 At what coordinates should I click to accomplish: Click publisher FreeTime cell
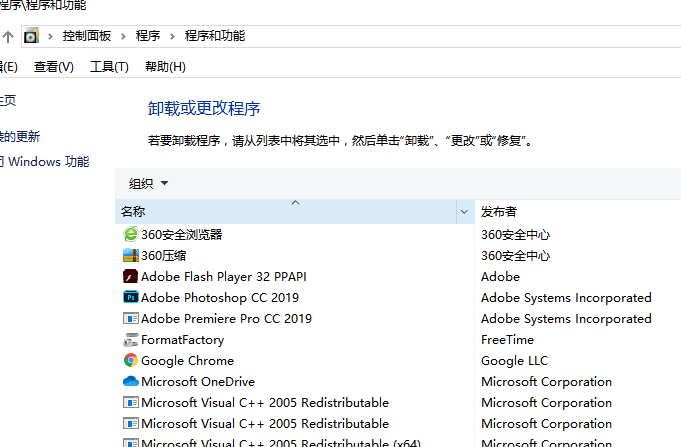point(507,340)
